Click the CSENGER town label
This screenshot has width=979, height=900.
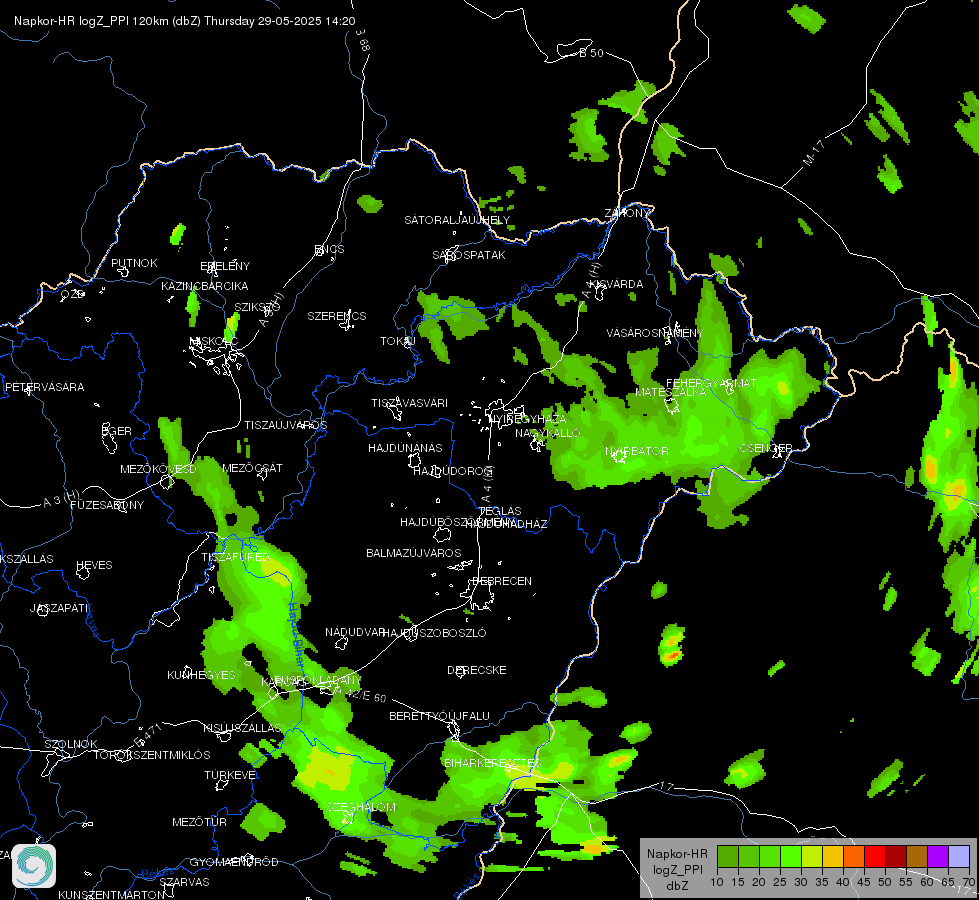[x=765, y=448]
